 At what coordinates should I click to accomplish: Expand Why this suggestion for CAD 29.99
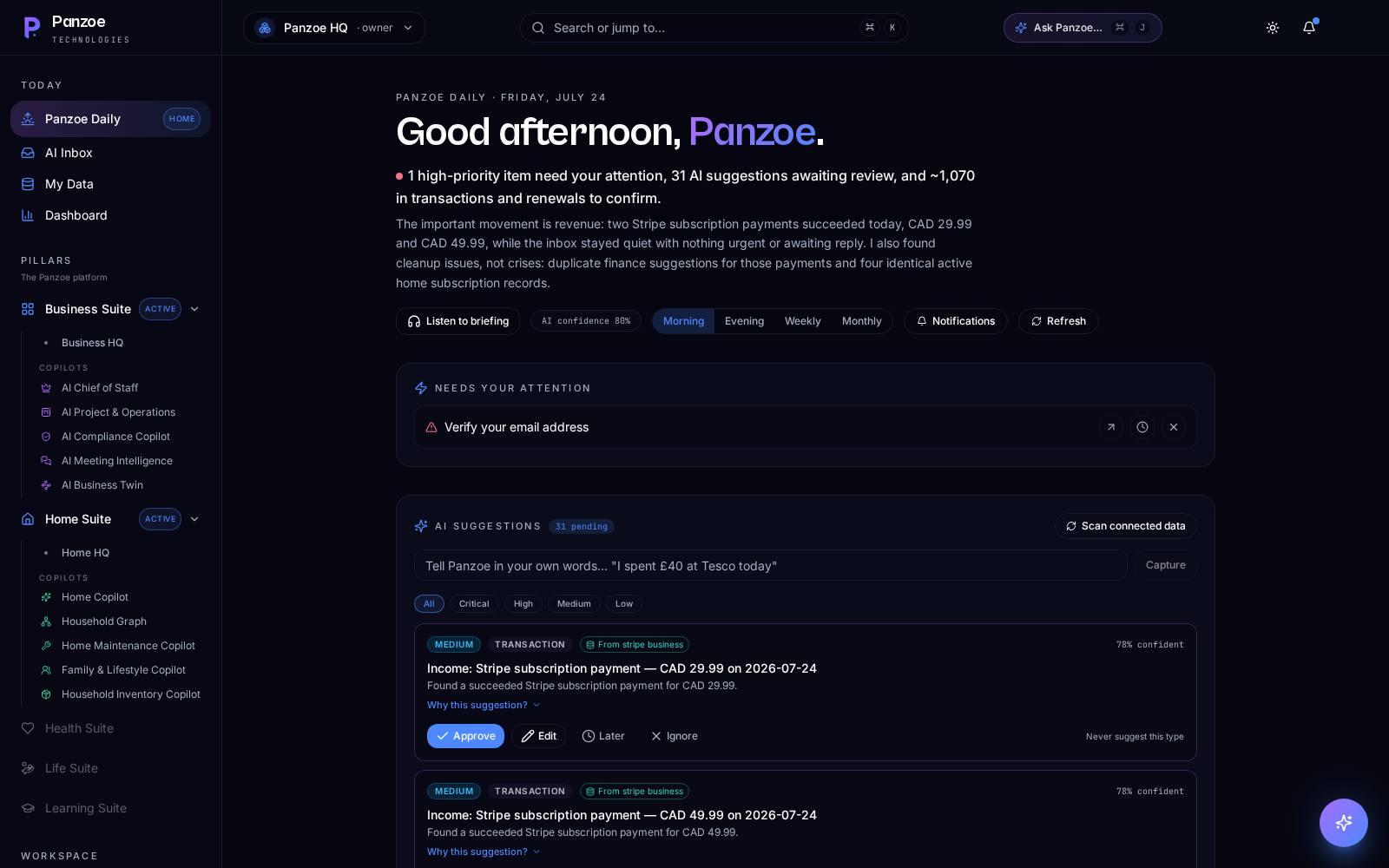tap(484, 705)
